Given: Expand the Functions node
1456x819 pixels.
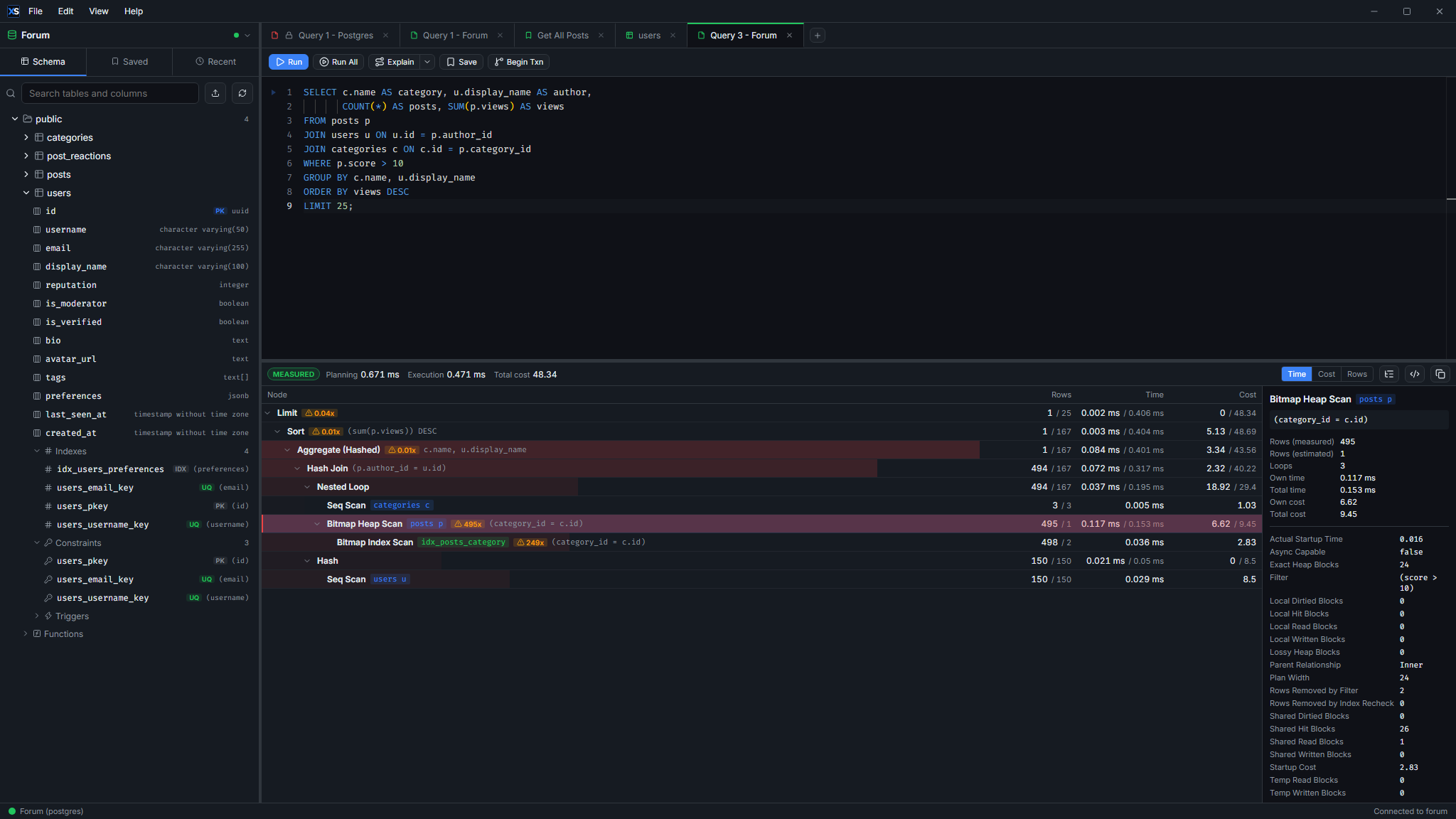Looking at the screenshot, I should pos(26,633).
